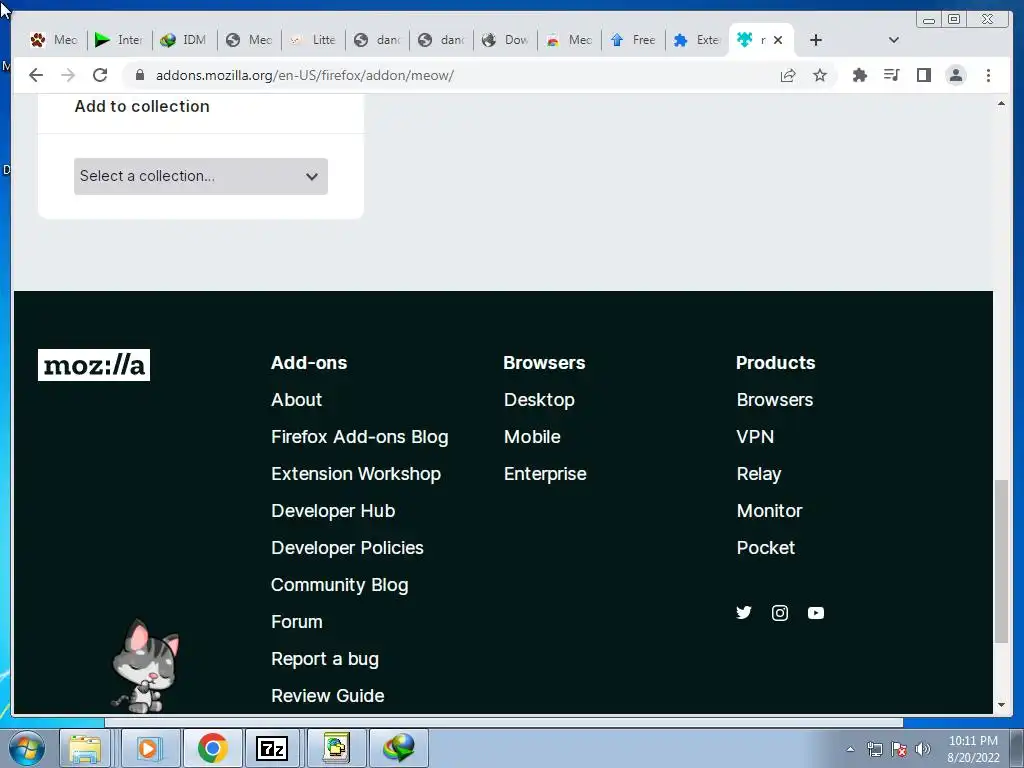Open Report a bug link
This screenshot has height=768, width=1024.
[325, 659]
